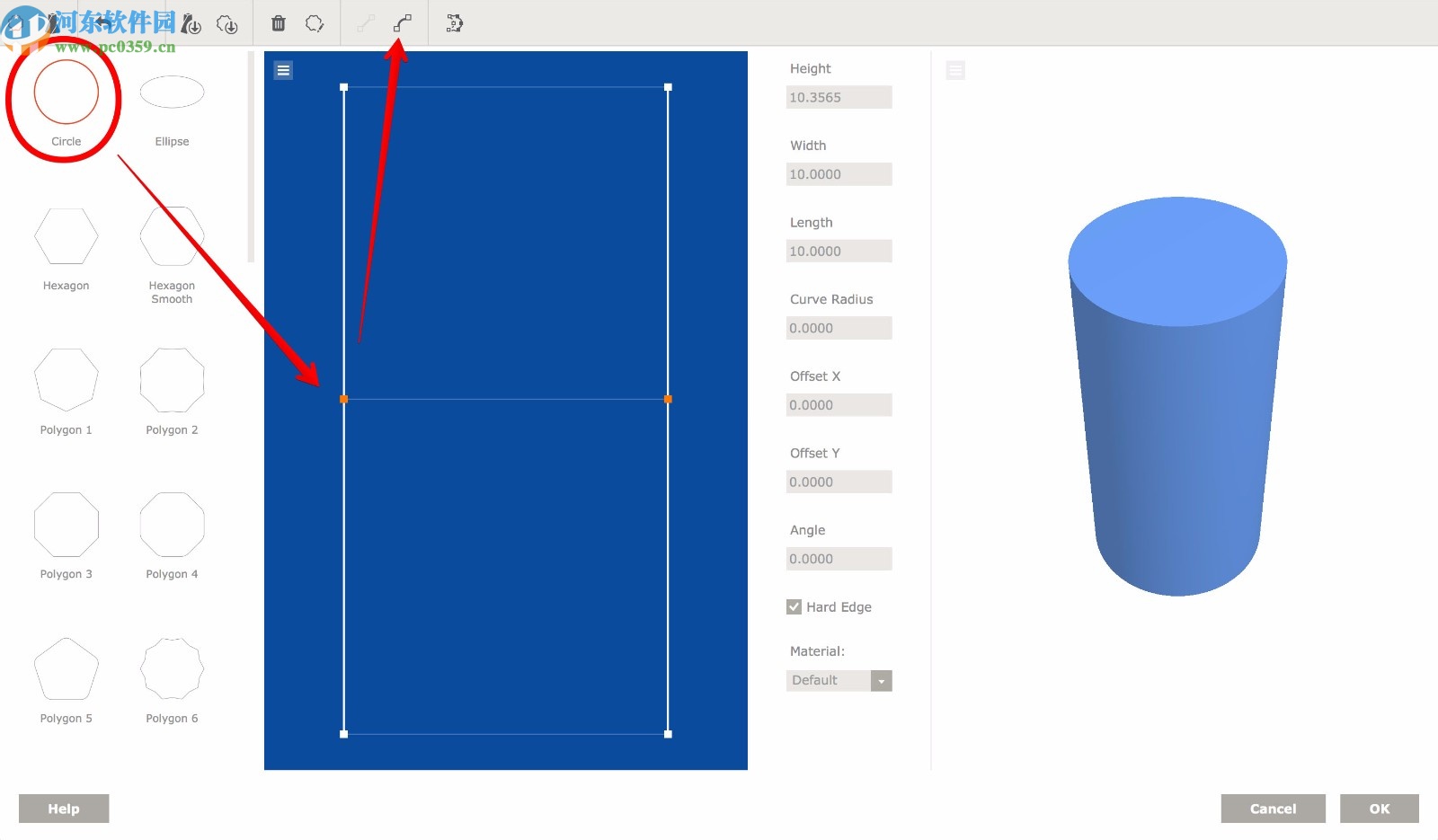Image resolution: width=1438 pixels, height=840 pixels.
Task: Pick the Polygon 3 shape
Action: coord(66,525)
